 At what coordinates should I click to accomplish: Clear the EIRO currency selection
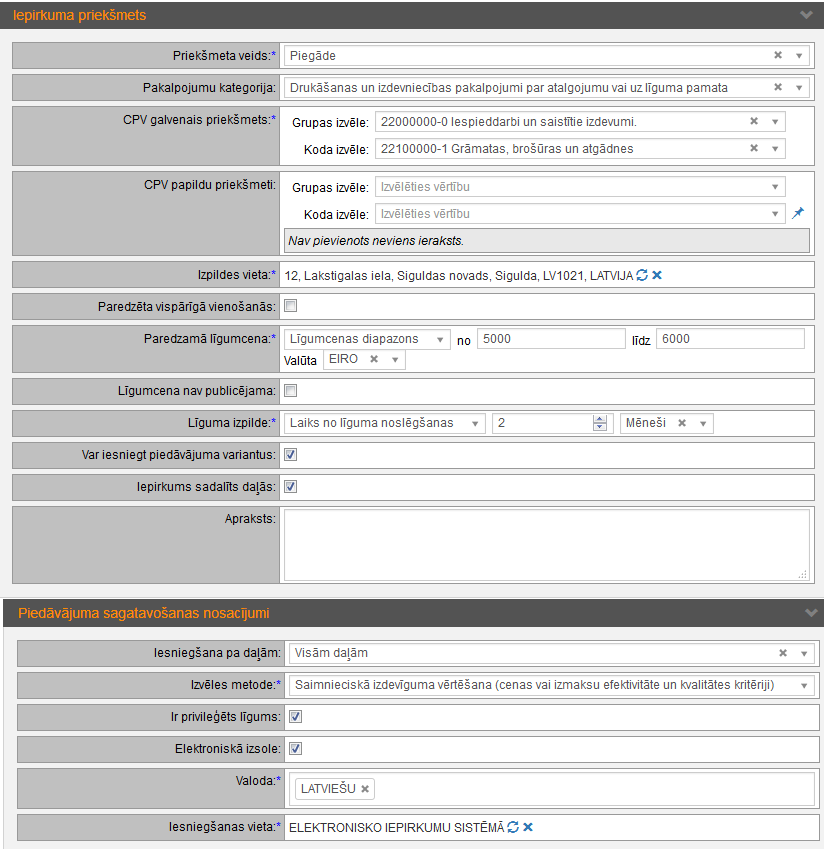tap(374, 359)
